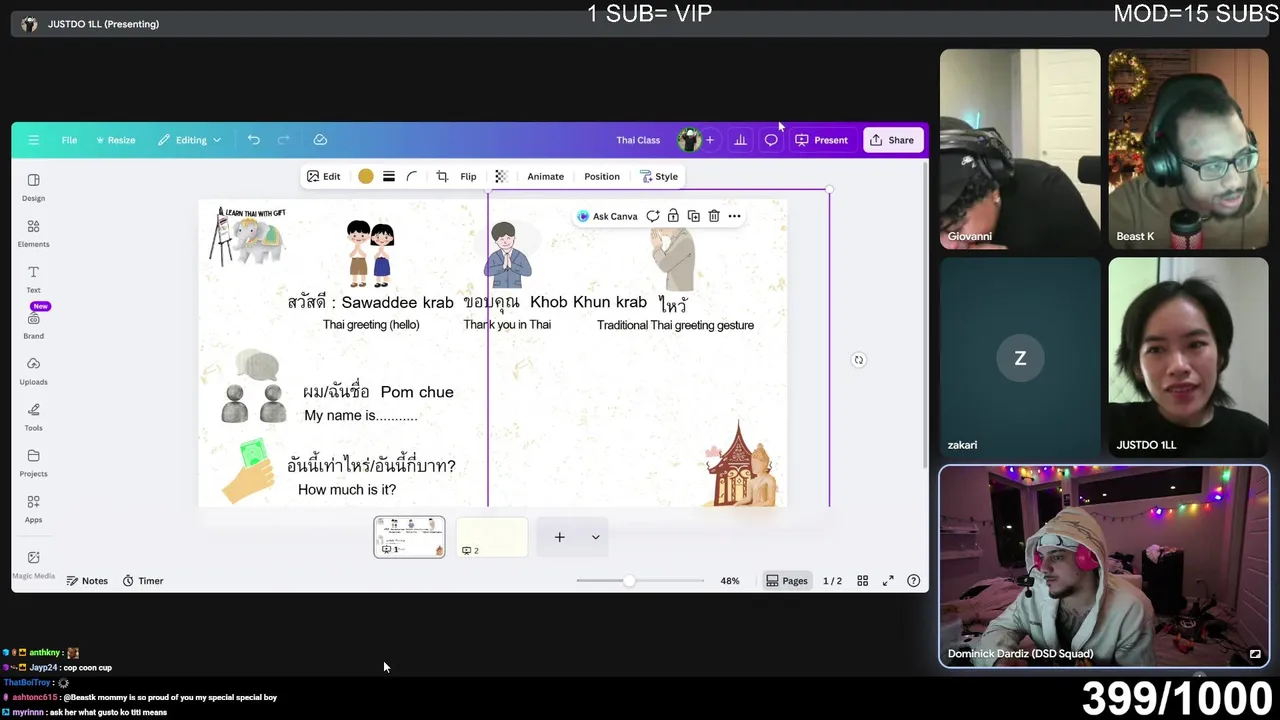Enter fullscreen mode

(888, 581)
